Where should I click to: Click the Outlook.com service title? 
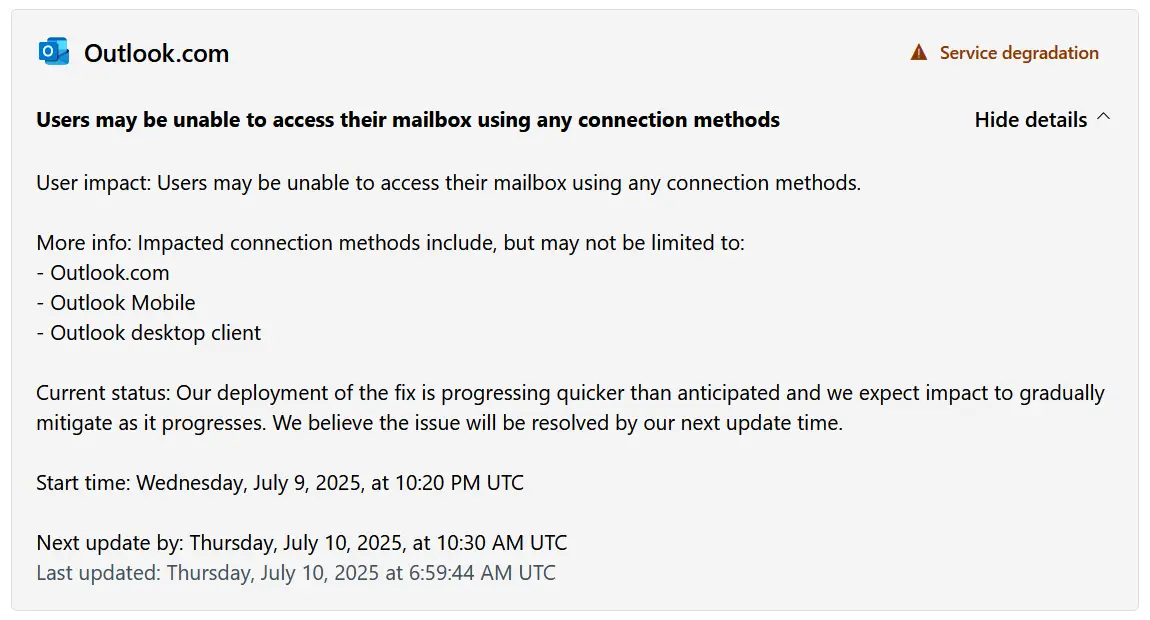click(x=156, y=53)
